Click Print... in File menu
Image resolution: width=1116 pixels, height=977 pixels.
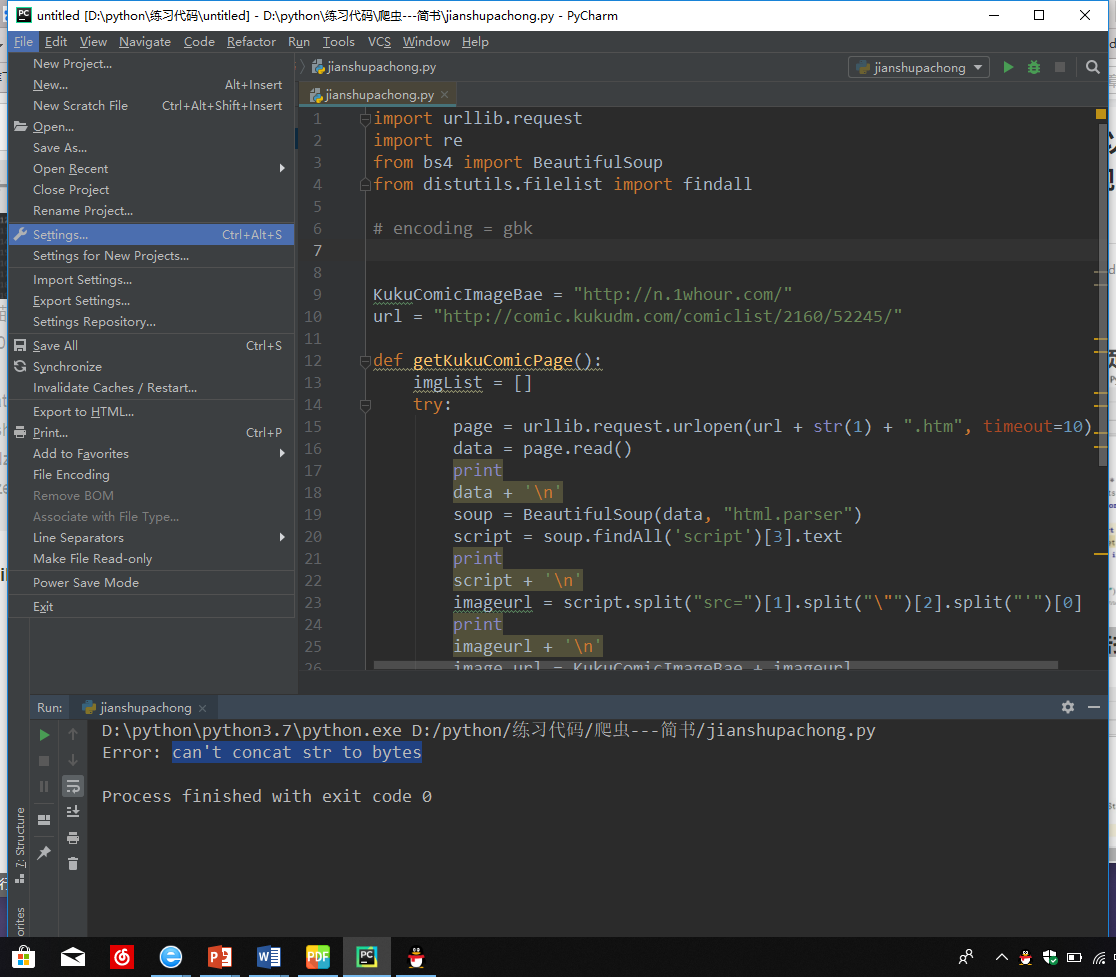[x=152, y=432]
